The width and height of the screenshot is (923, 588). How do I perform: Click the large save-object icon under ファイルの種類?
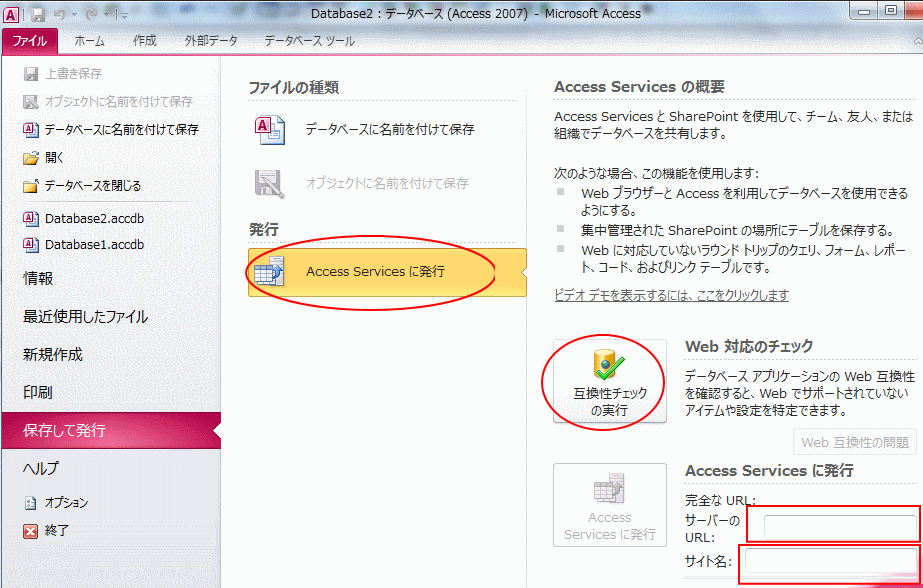tap(270, 184)
